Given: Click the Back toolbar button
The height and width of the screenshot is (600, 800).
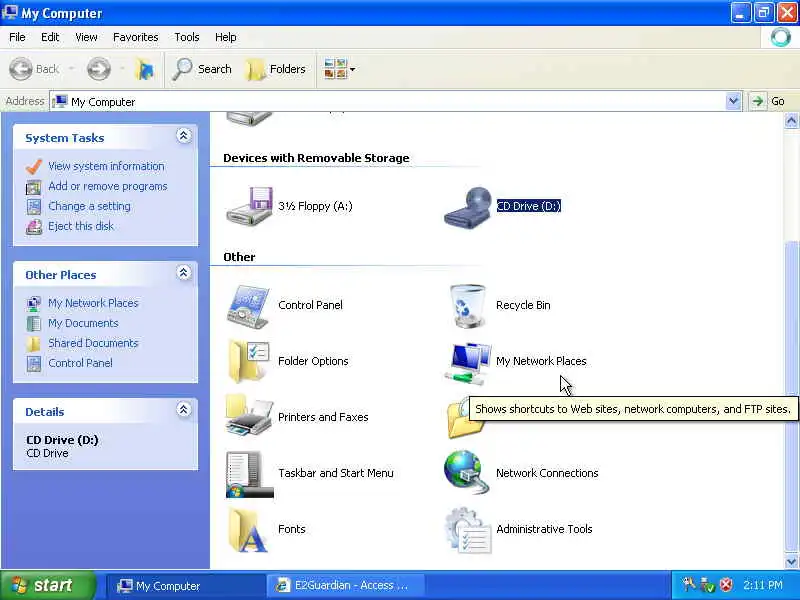Looking at the screenshot, I should coord(34,69).
